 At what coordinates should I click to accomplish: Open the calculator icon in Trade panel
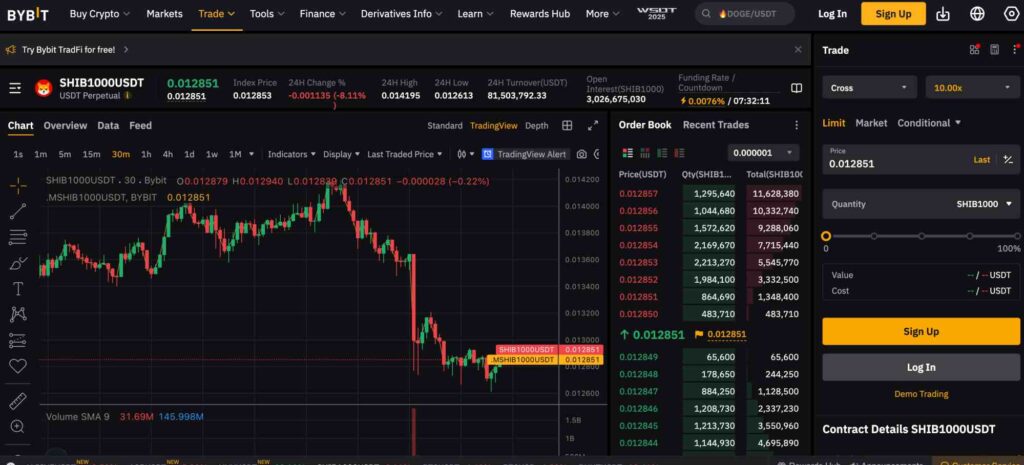pyautogui.click(x=995, y=50)
